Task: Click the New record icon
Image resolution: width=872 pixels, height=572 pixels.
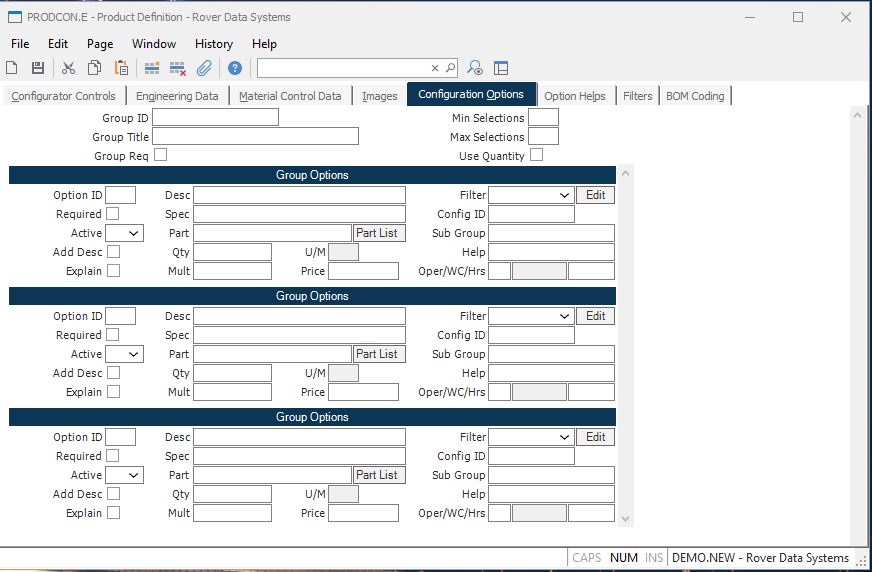Action: [12, 68]
